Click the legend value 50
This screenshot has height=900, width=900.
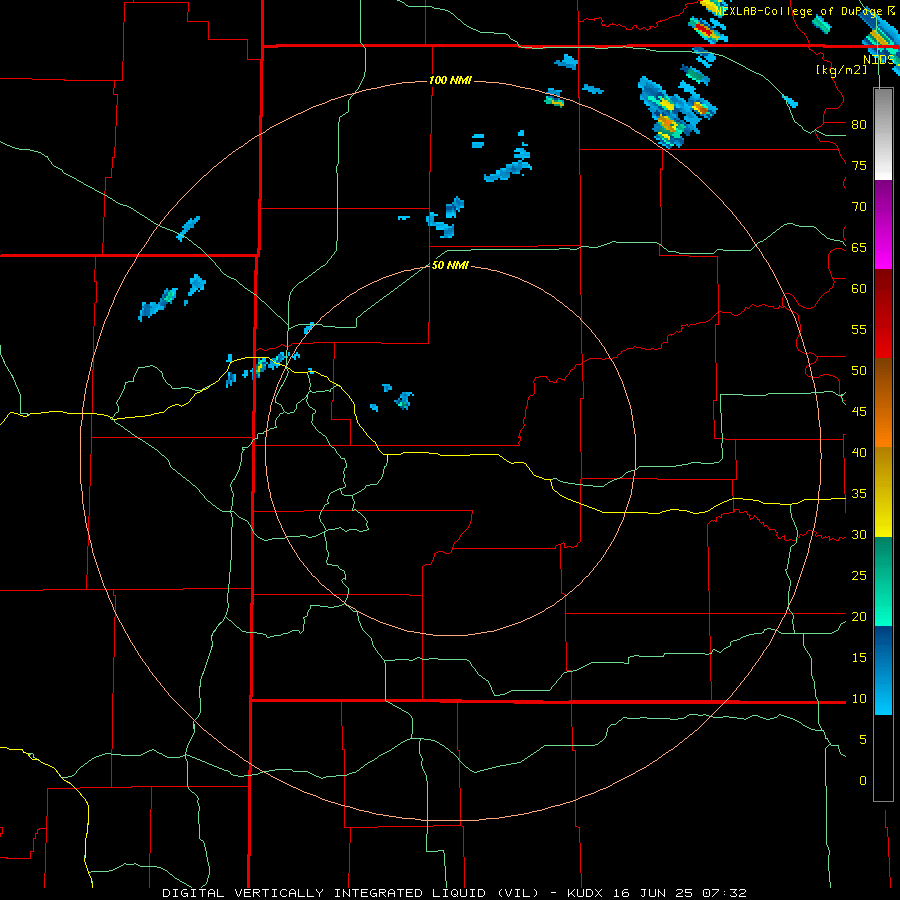(x=859, y=371)
